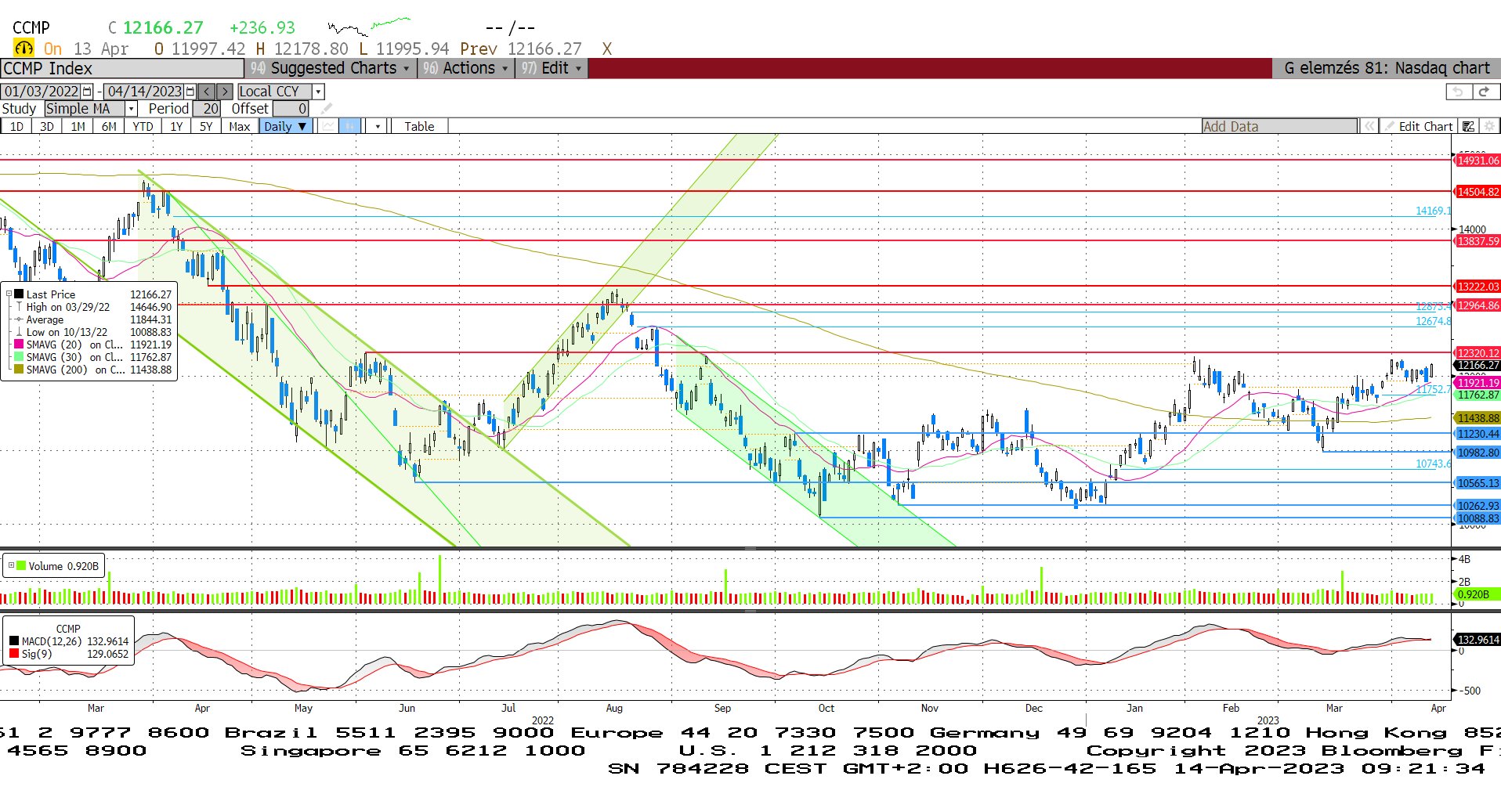This screenshot has width=1501, height=812.
Task: Click the X next to the Prev price
Action: (x=606, y=49)
